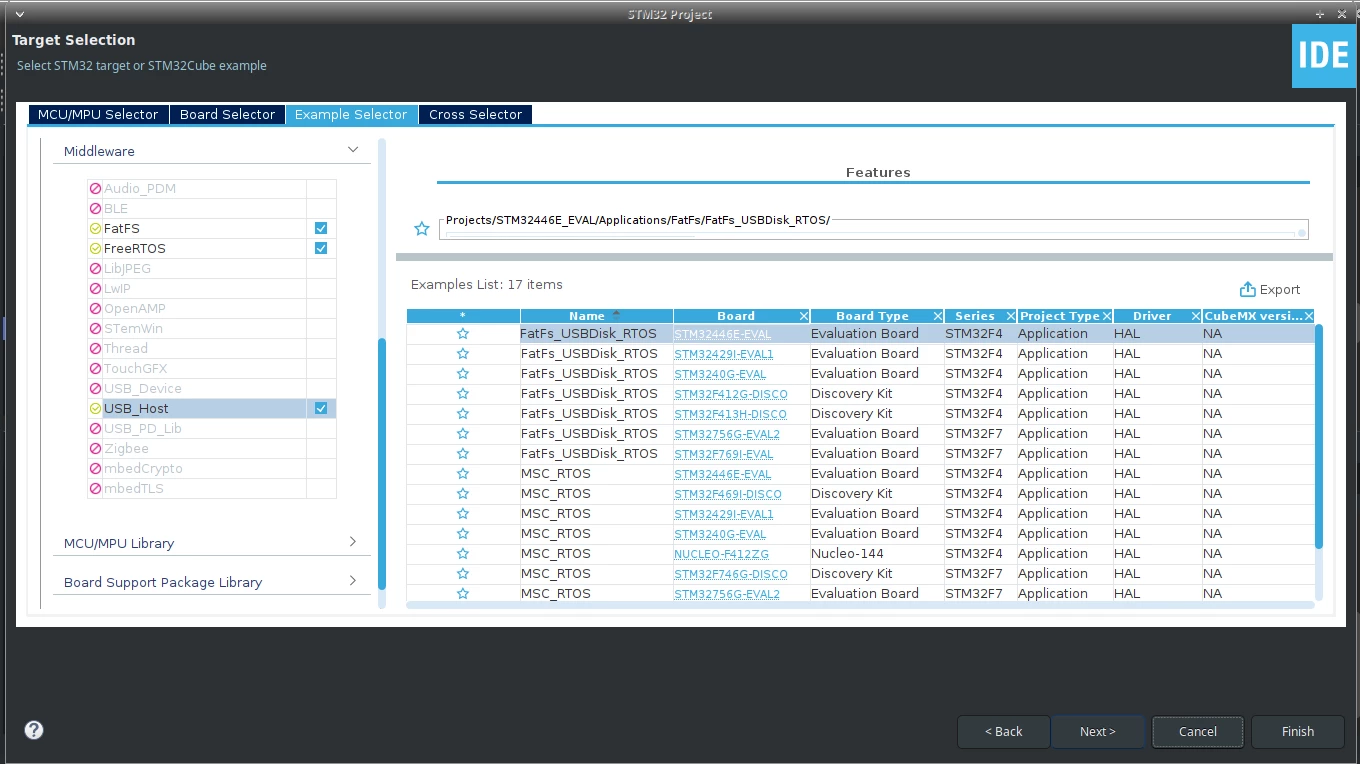The width and height of the screenshot is (1360, 764).
Task: Click the Export icon above examples list
Action: [1247, 289]
